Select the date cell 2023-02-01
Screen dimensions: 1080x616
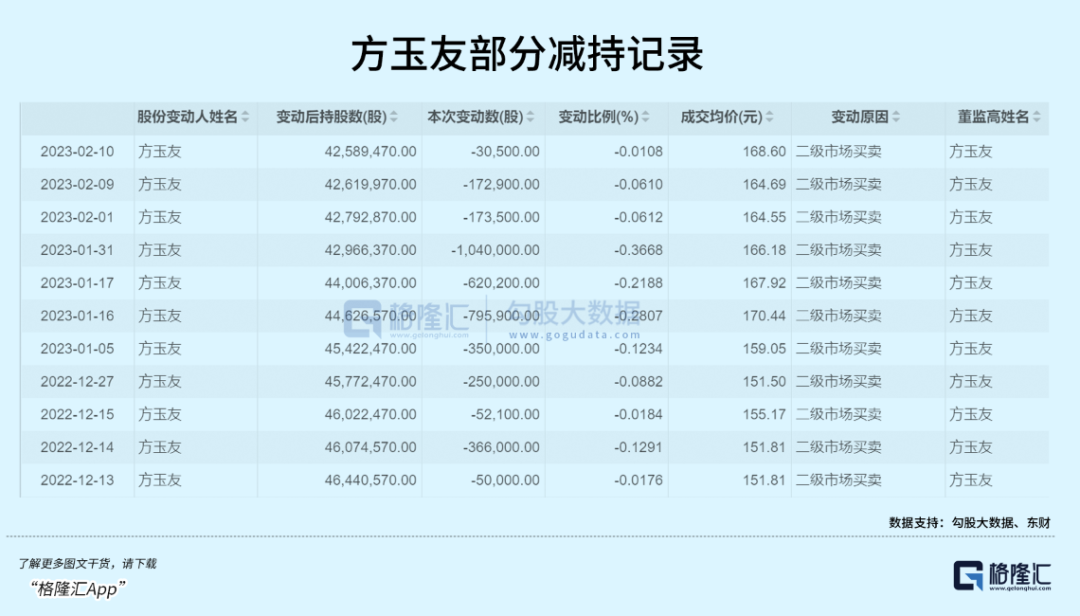[x=77, y=217]
